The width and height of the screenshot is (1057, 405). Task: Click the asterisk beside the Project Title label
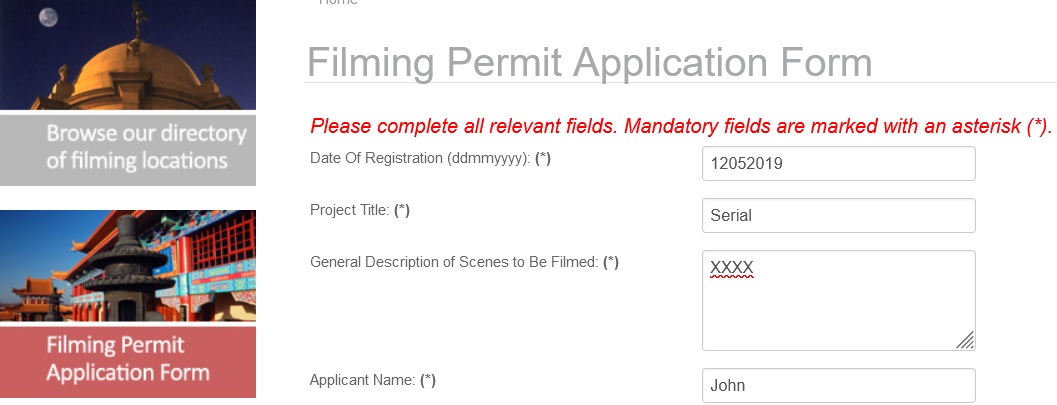pyautogui.click(x=402, y=210)
